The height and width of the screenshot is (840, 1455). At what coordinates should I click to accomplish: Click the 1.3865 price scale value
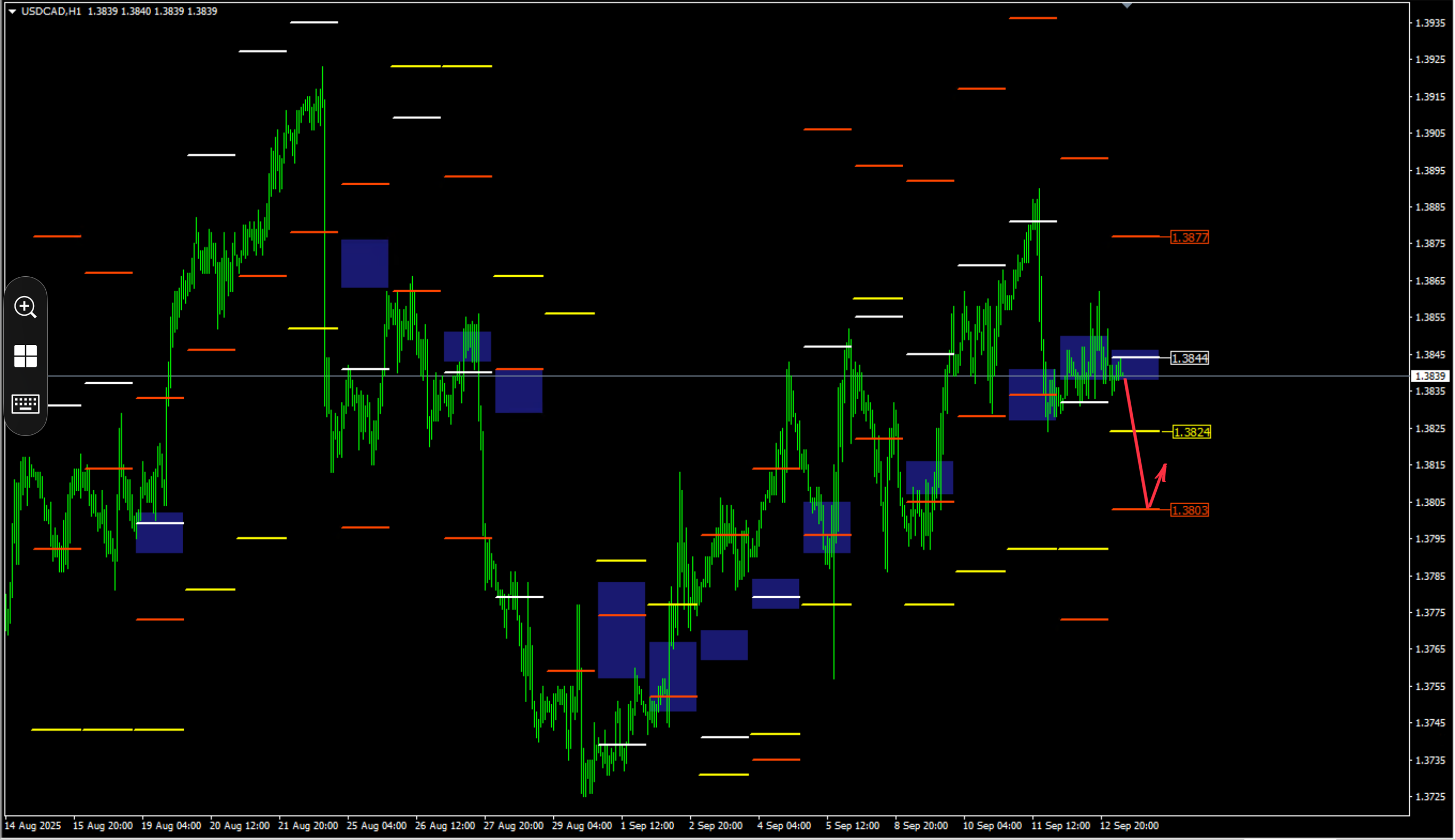[x=1430, y=281]
